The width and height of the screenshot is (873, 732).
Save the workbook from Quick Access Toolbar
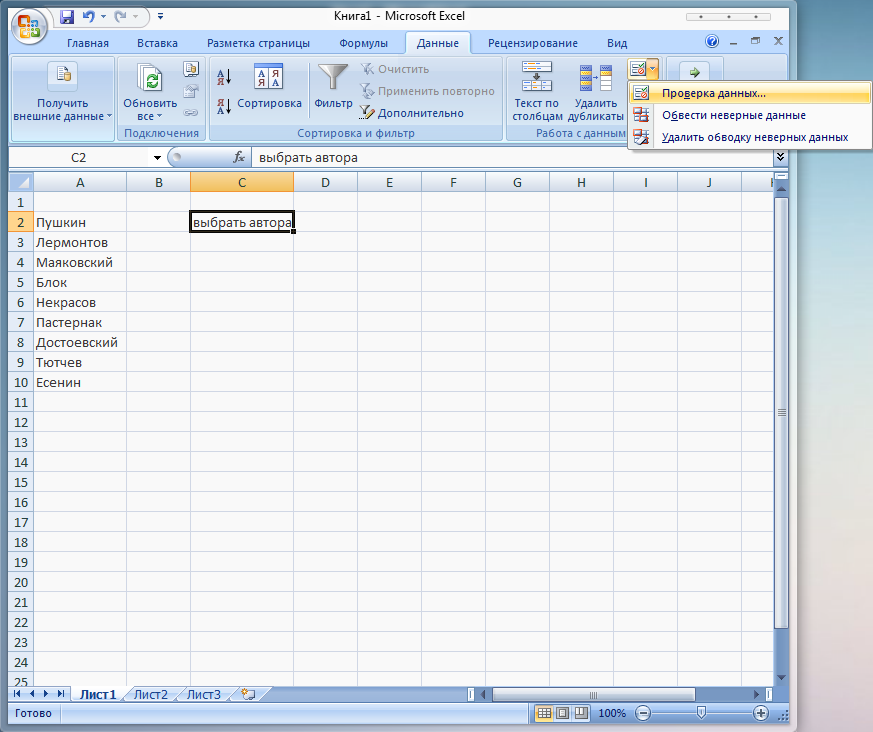tap(67, 17)
